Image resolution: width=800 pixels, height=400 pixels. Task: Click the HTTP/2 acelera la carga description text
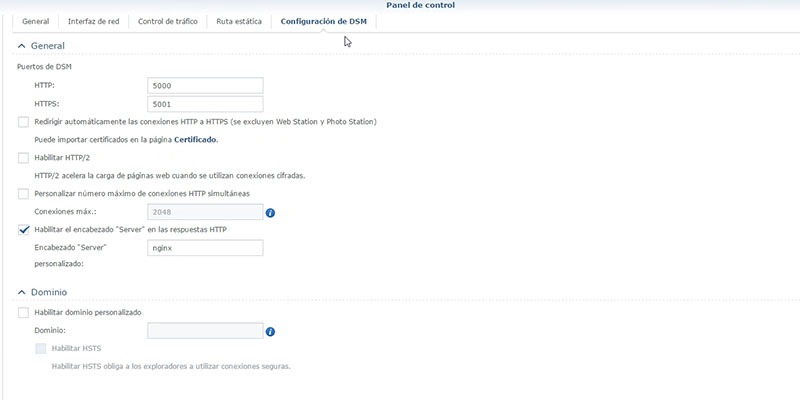pos(170,176)
